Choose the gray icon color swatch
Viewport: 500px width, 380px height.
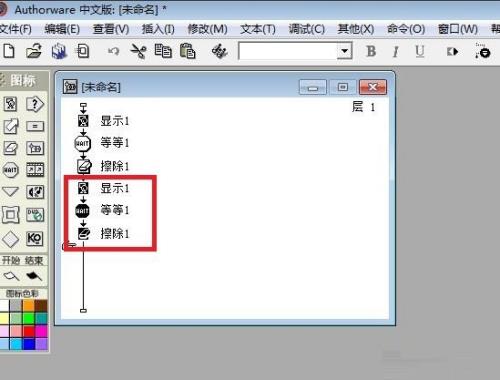coord(16,305)
